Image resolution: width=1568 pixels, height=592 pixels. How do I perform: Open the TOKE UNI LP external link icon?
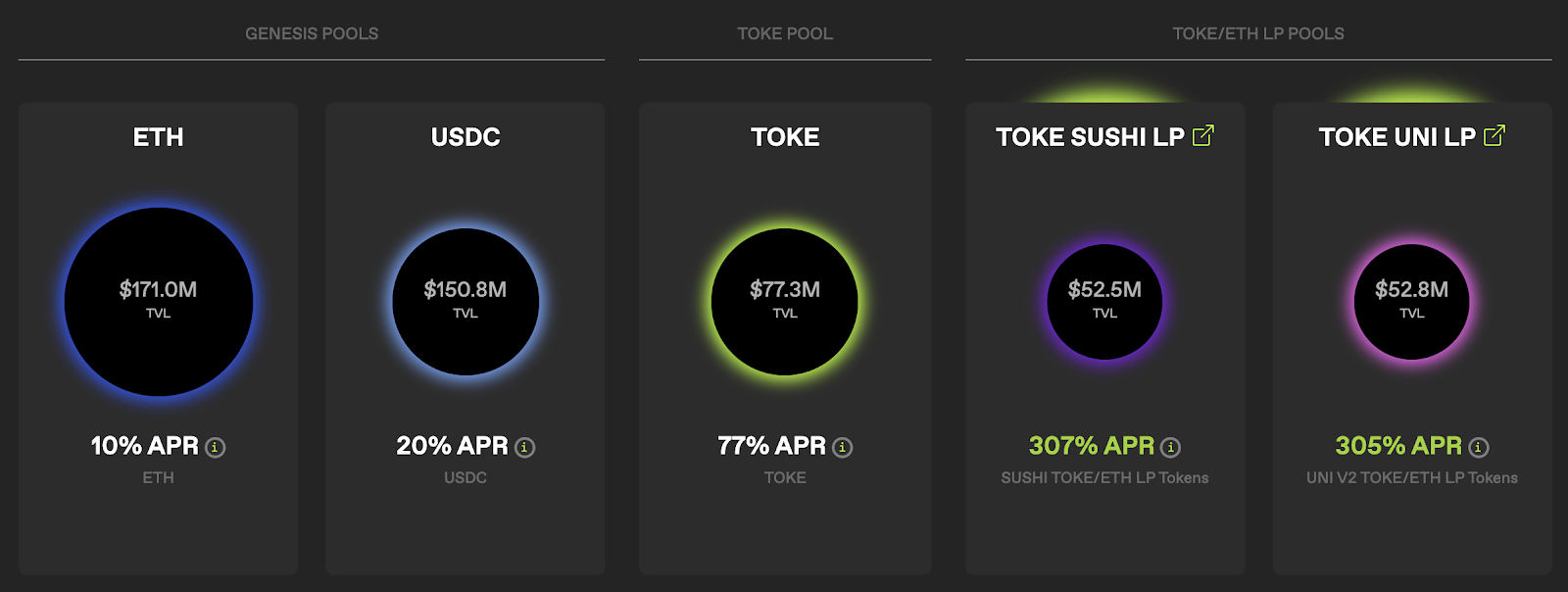point(1494,135)
